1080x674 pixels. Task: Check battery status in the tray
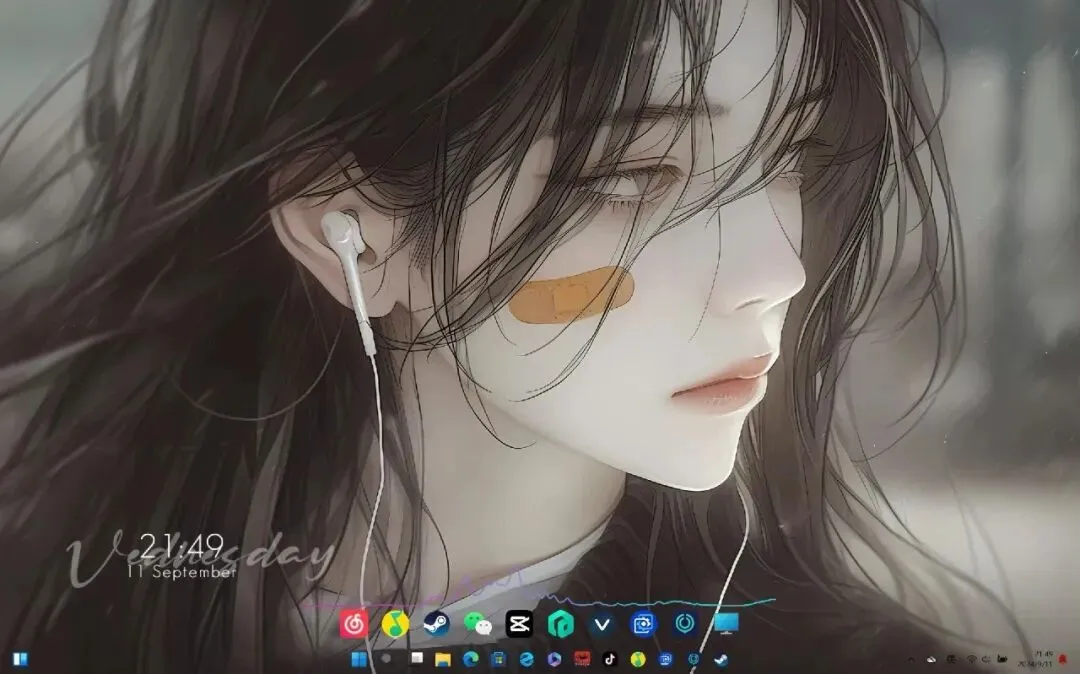tap(1002, 659)
